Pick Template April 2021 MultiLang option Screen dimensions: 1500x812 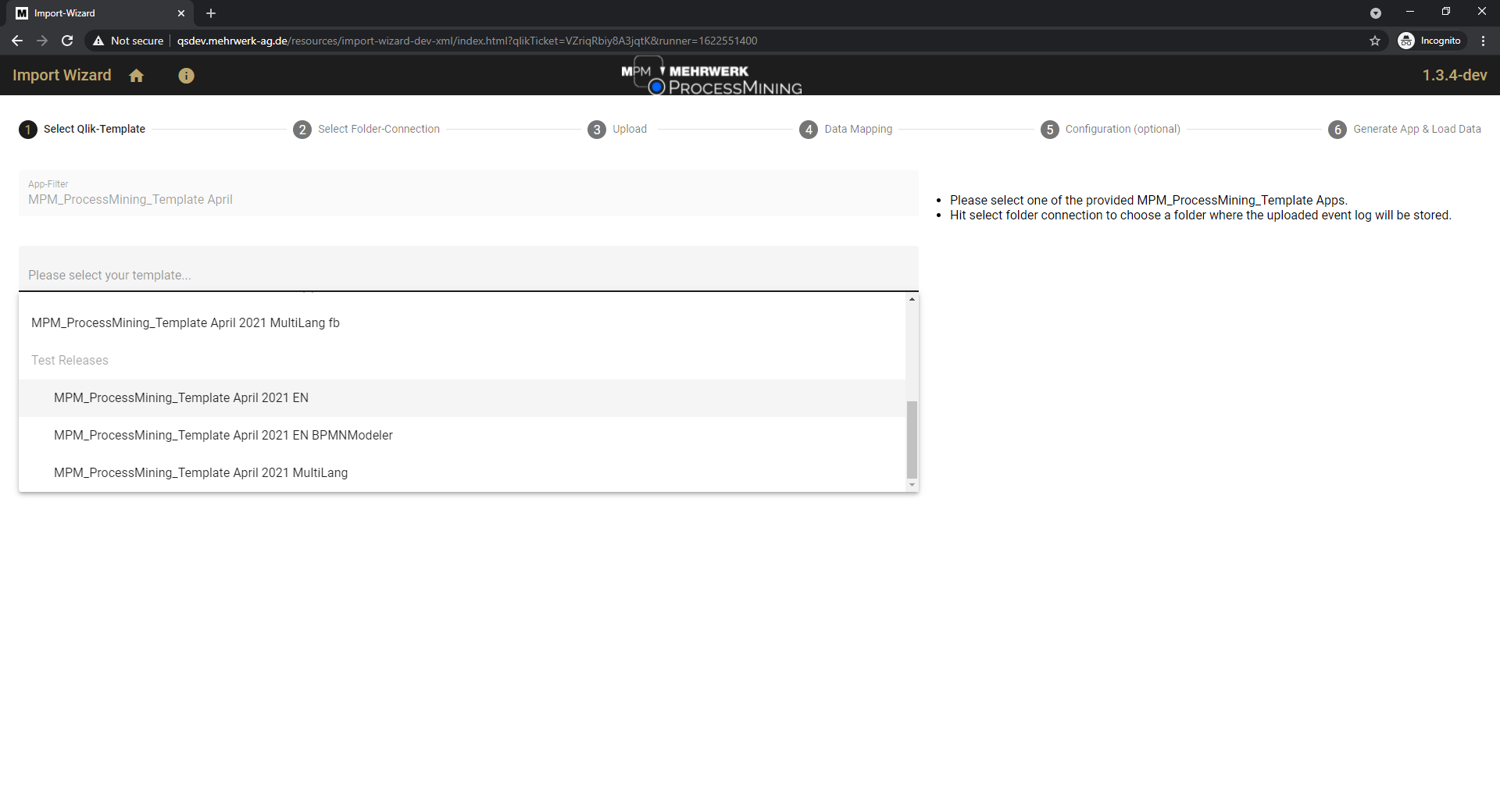coord(462,472)
